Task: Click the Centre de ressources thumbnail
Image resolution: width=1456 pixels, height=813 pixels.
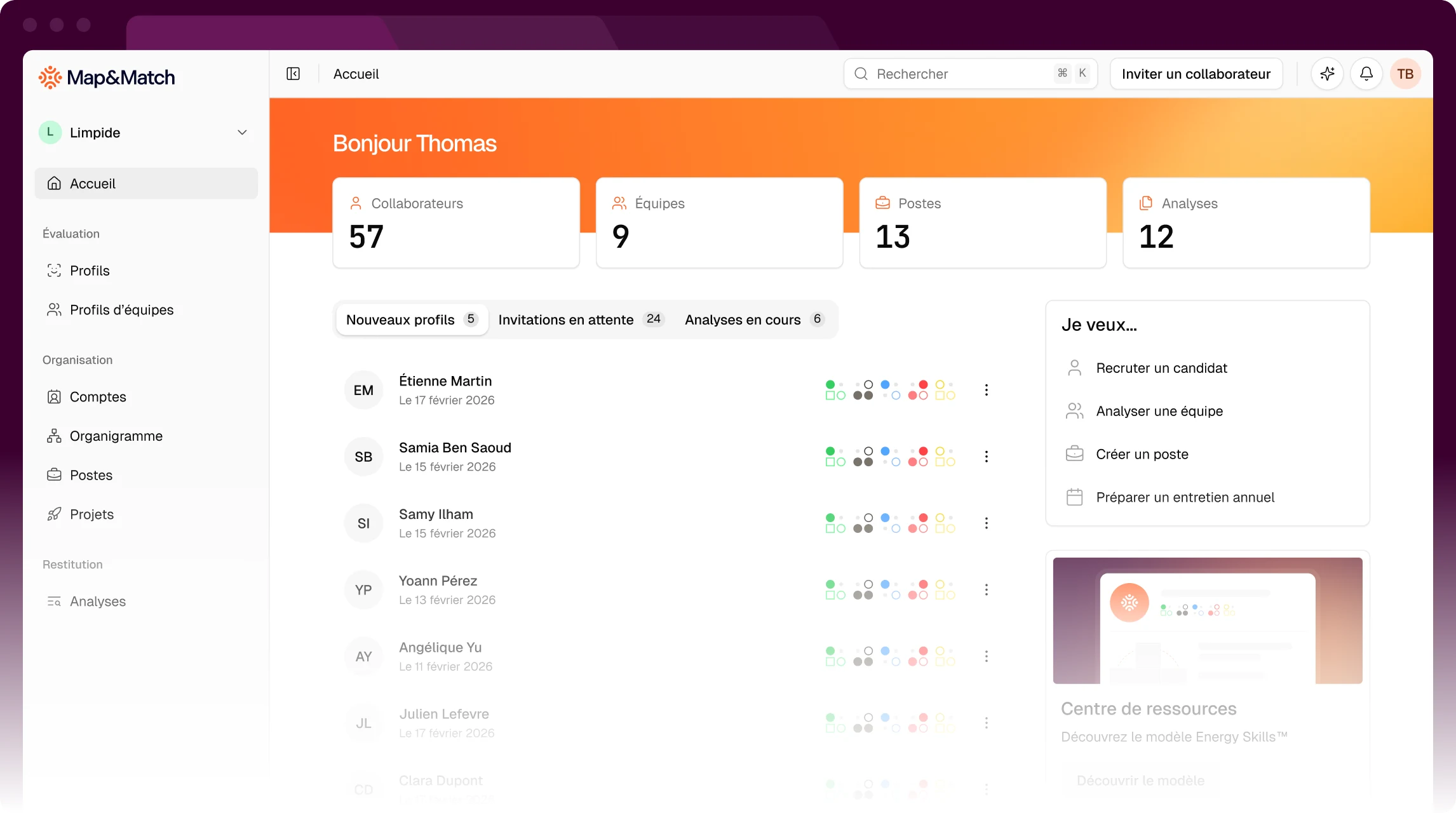Action: (1207, 621)
